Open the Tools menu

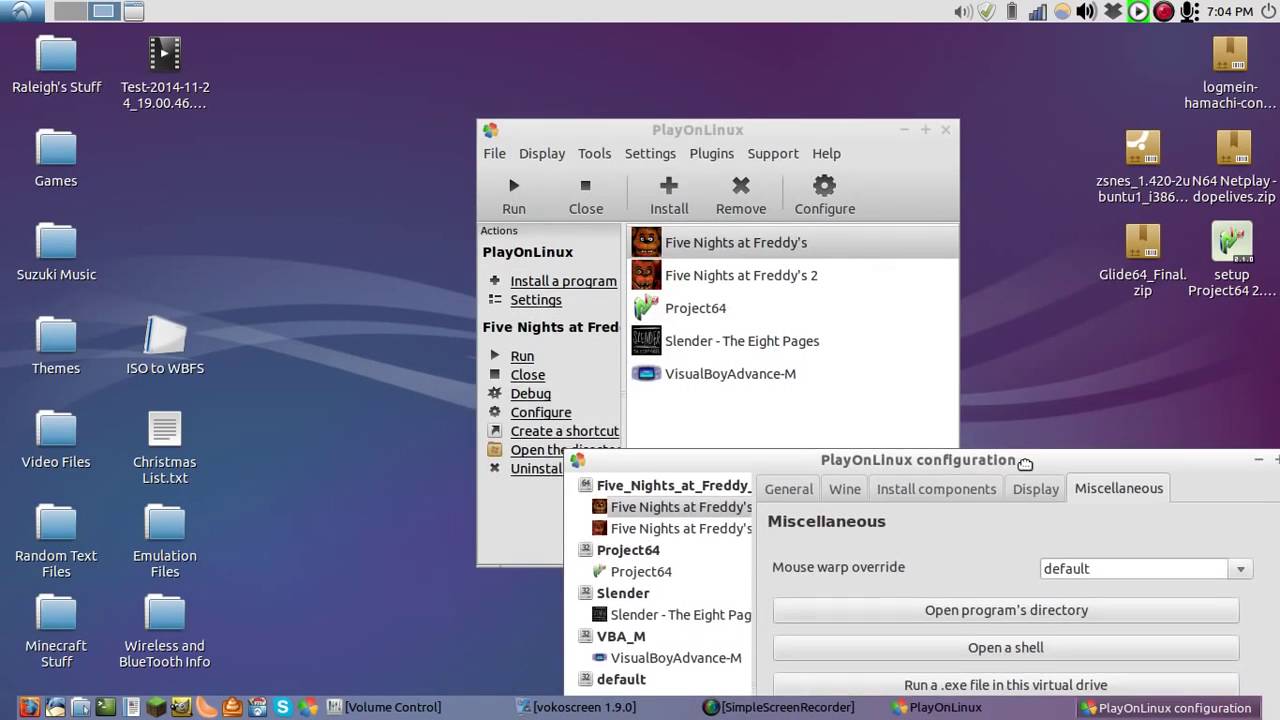click(594, 153)
